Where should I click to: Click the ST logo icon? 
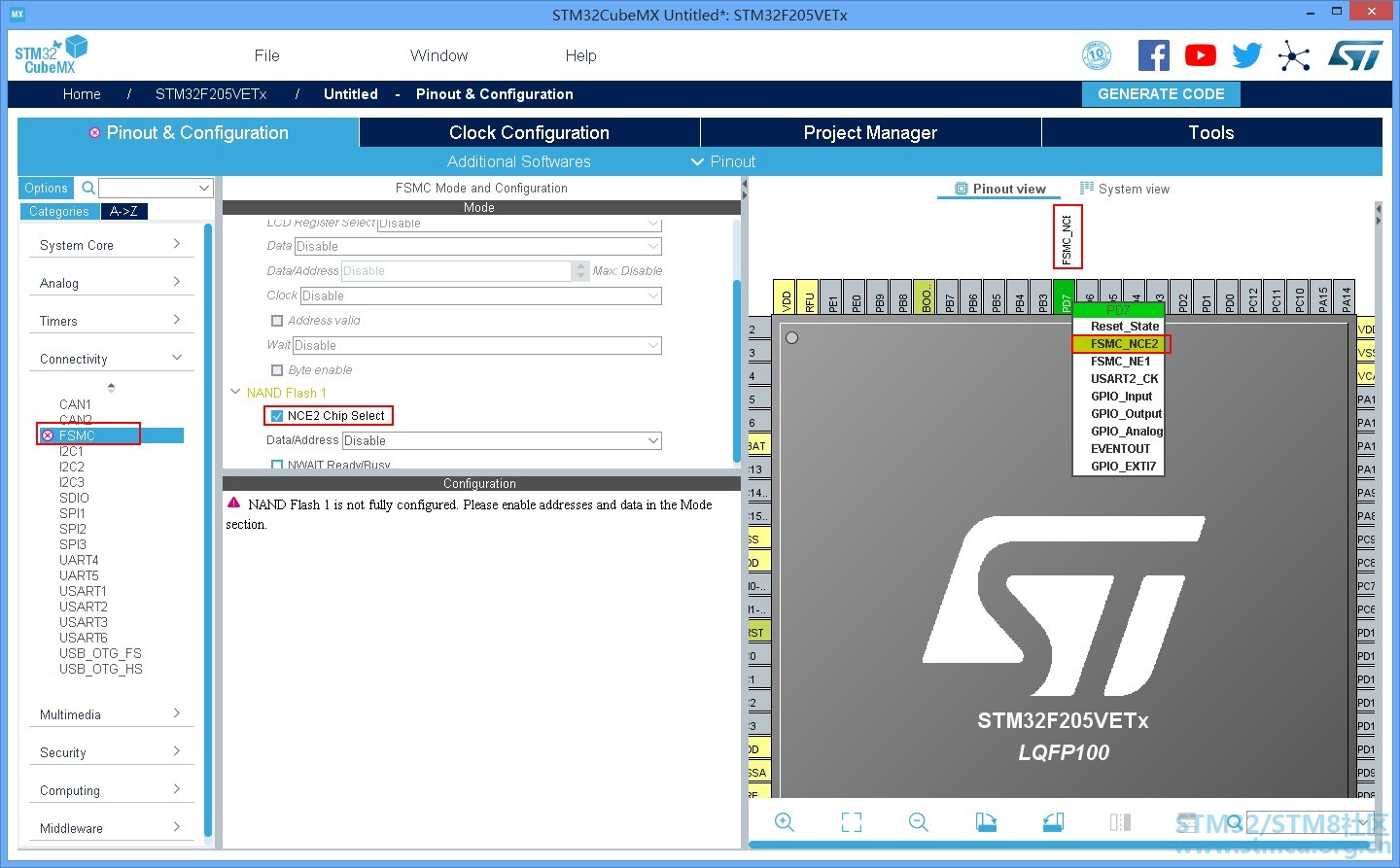[x=1354, y=55]
